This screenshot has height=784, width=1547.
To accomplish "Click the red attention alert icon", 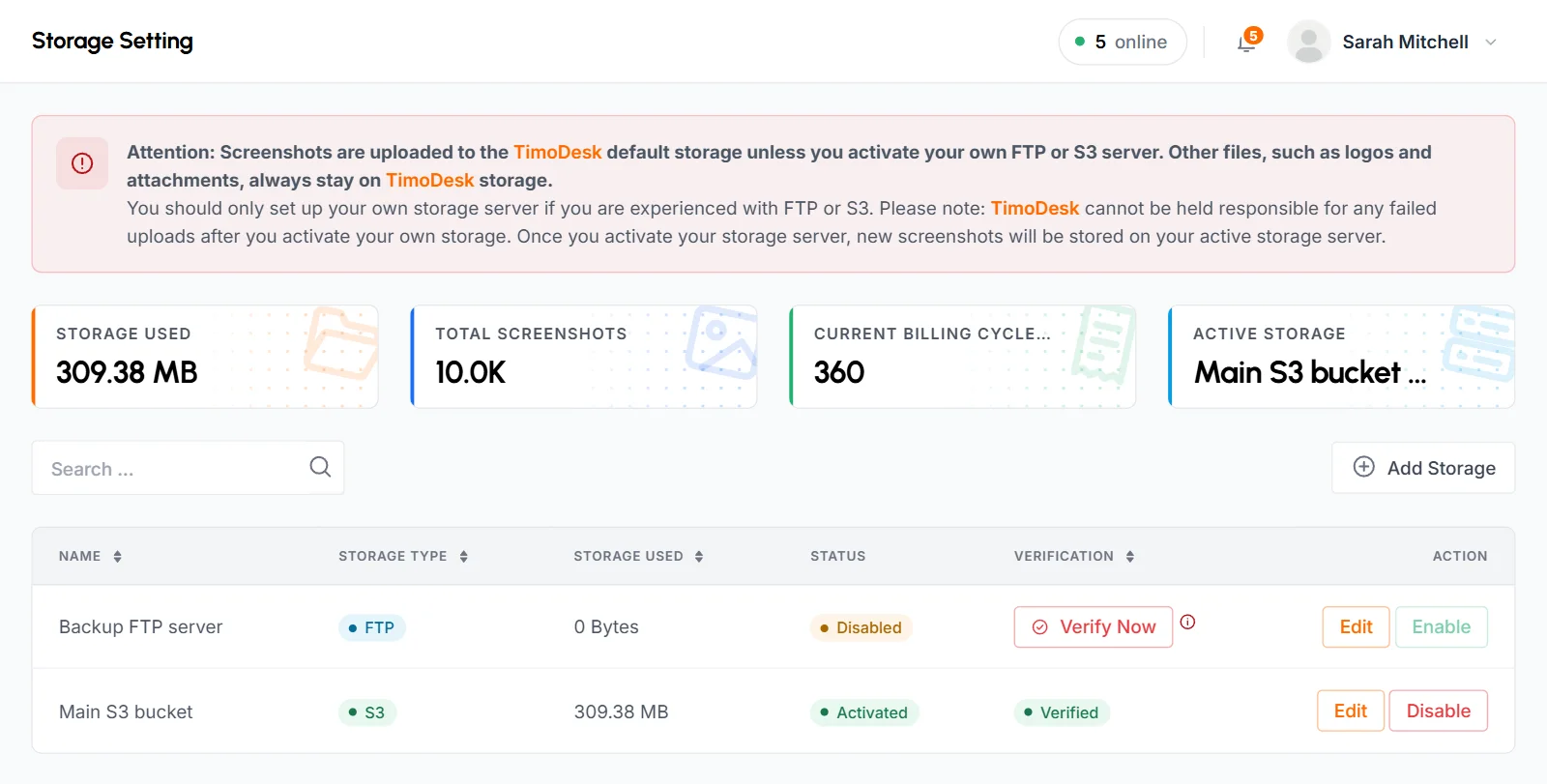I will click(82, 162).
